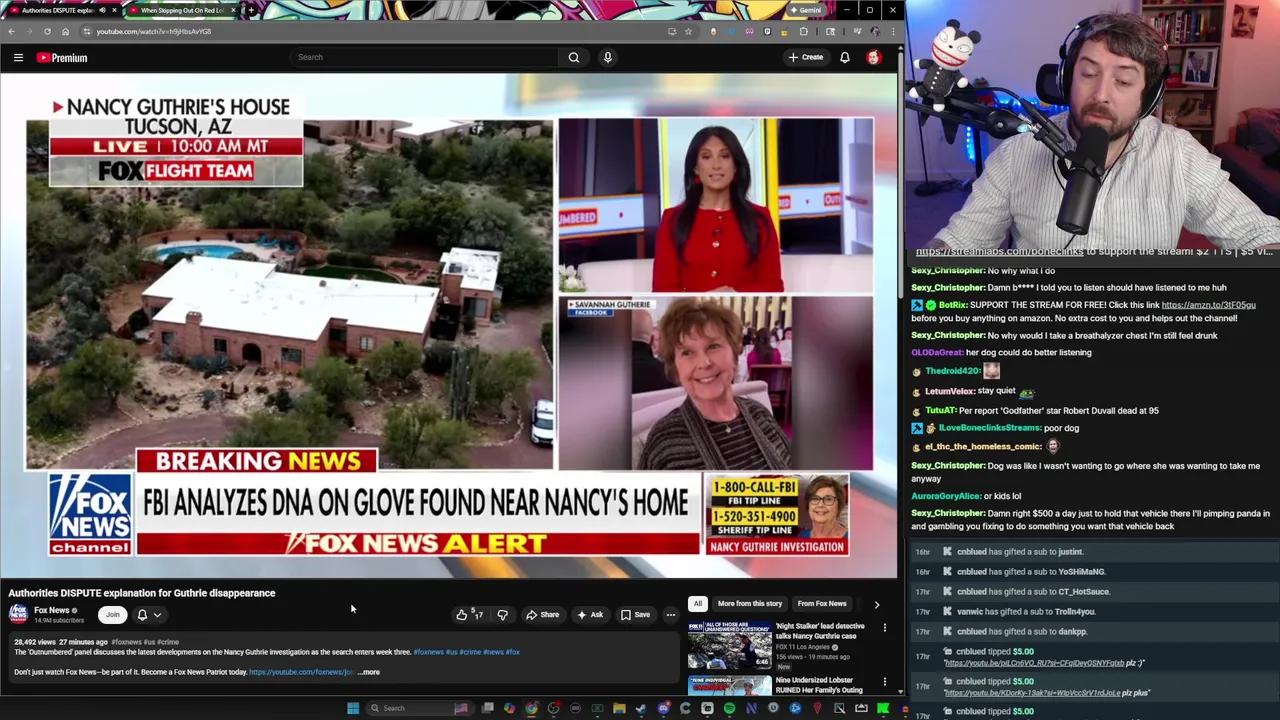Open the youtube.com/foxnews link in description
The image size is (1280, 720).
301,672
